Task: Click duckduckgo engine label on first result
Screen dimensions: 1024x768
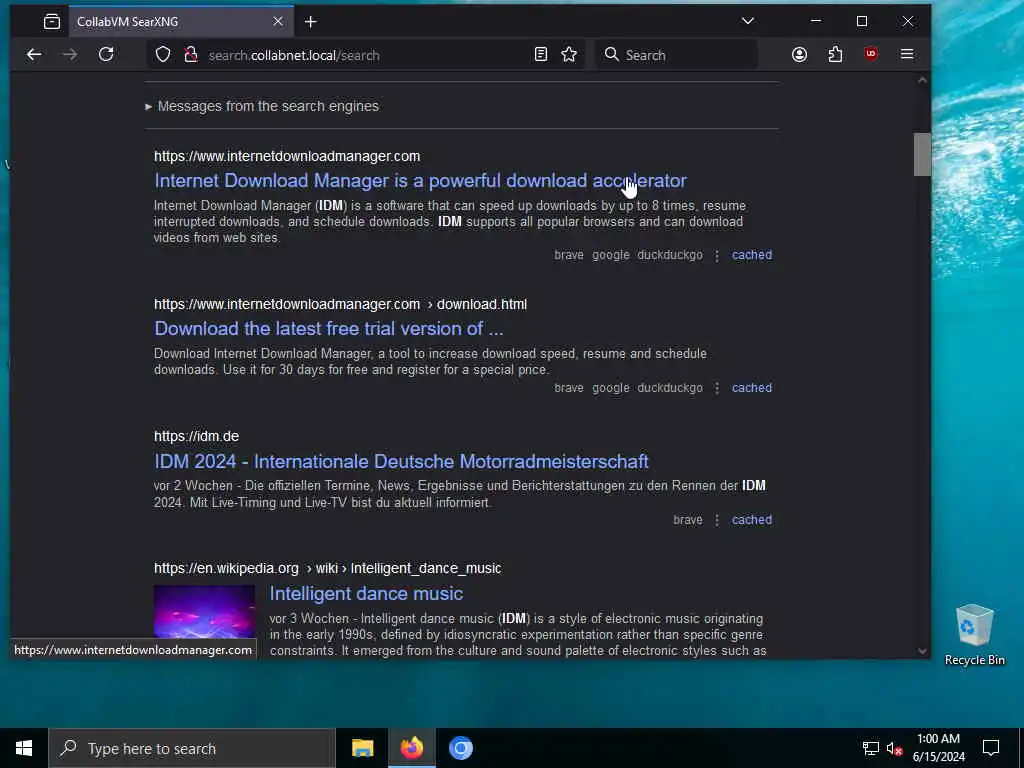Action: (670, 255)
